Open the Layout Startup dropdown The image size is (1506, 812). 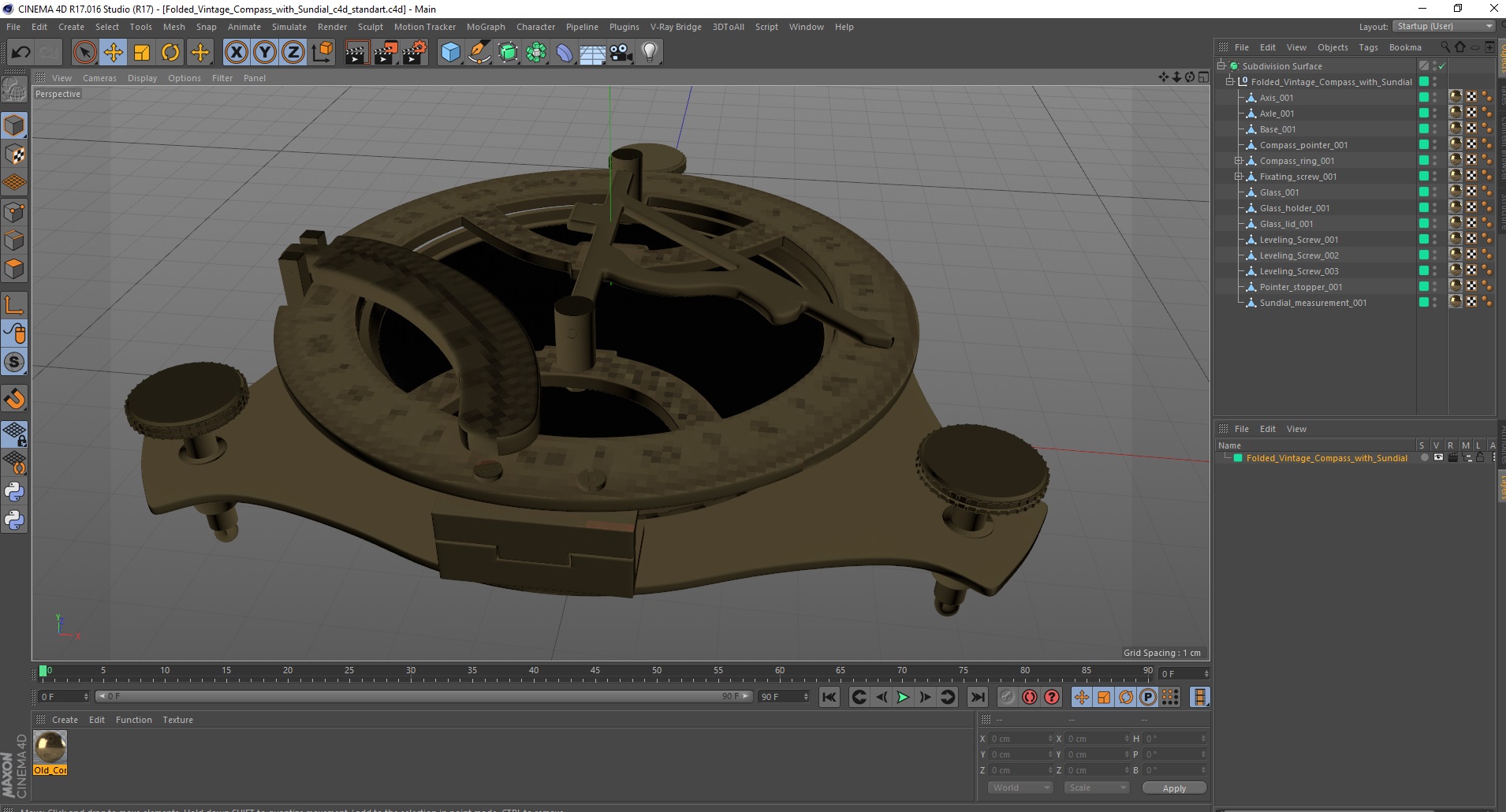[x=1444, y=26]
